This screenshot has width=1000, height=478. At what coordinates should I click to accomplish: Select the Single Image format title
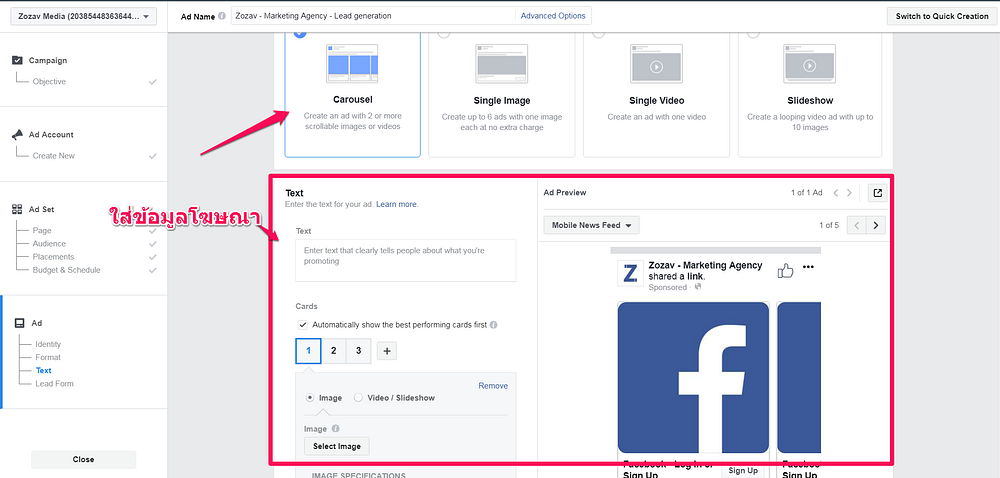click(x=502, y=101)
